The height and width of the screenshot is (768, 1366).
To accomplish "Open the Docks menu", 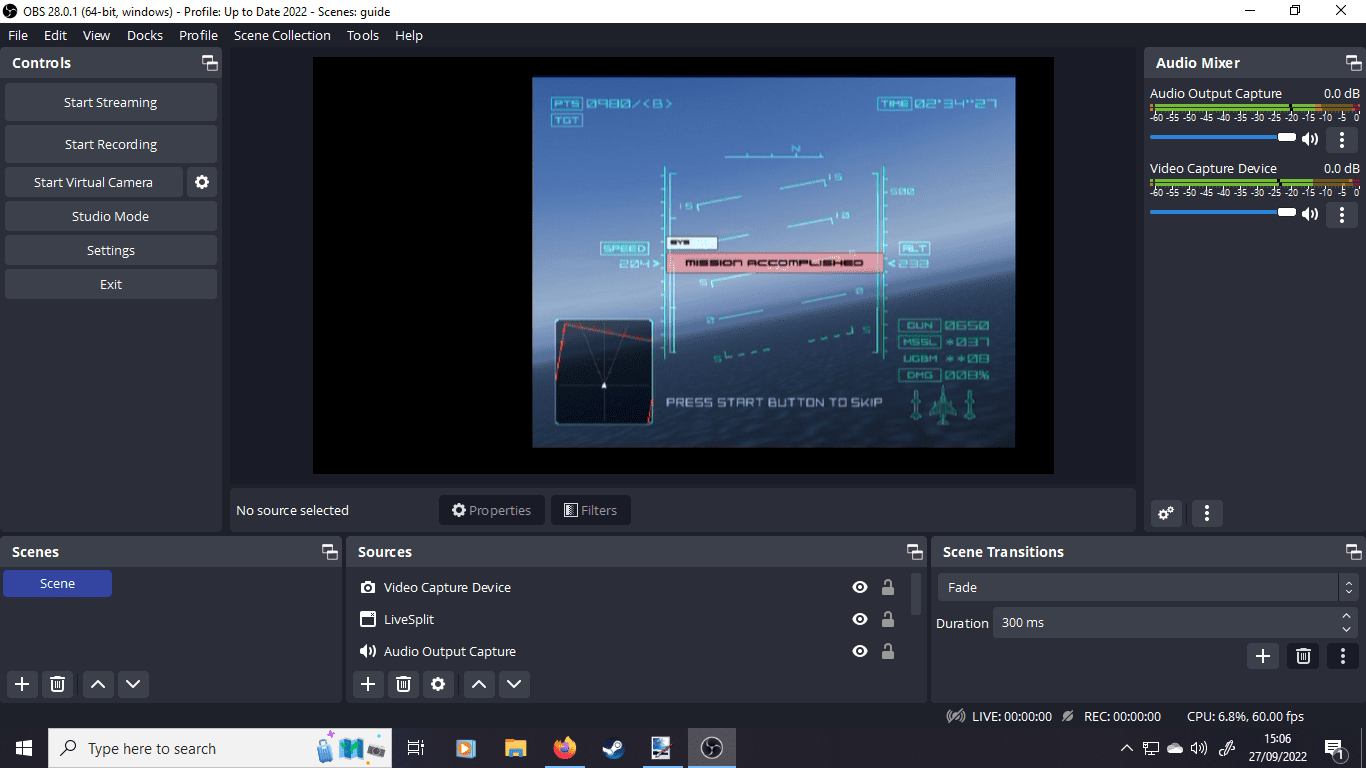I will point(145,35).
